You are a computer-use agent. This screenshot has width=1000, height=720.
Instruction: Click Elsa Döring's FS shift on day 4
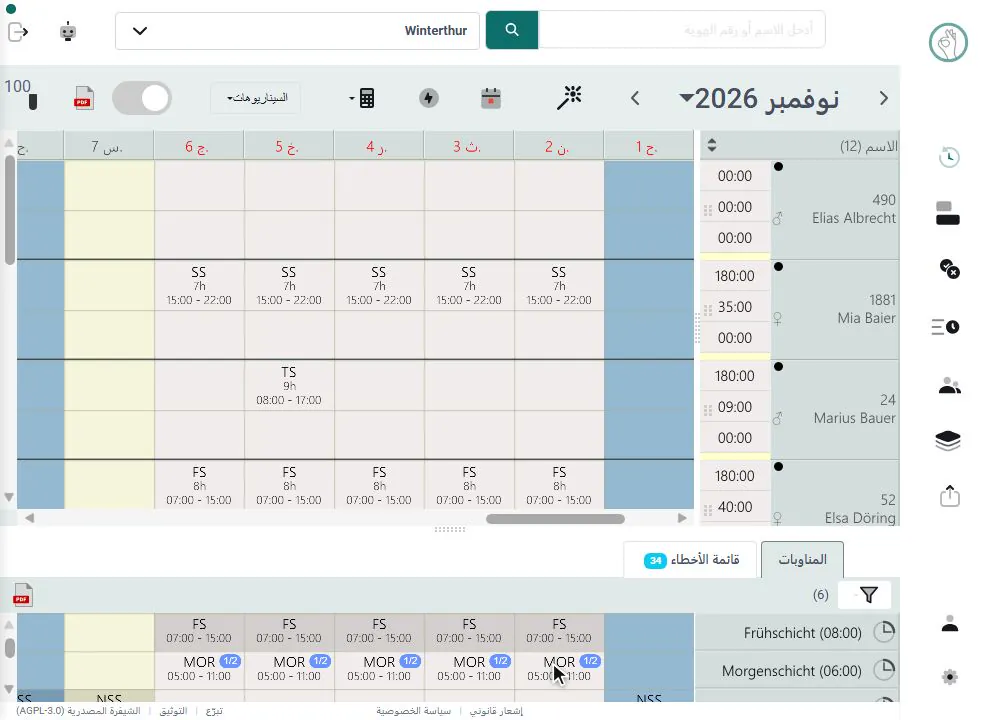379,485
